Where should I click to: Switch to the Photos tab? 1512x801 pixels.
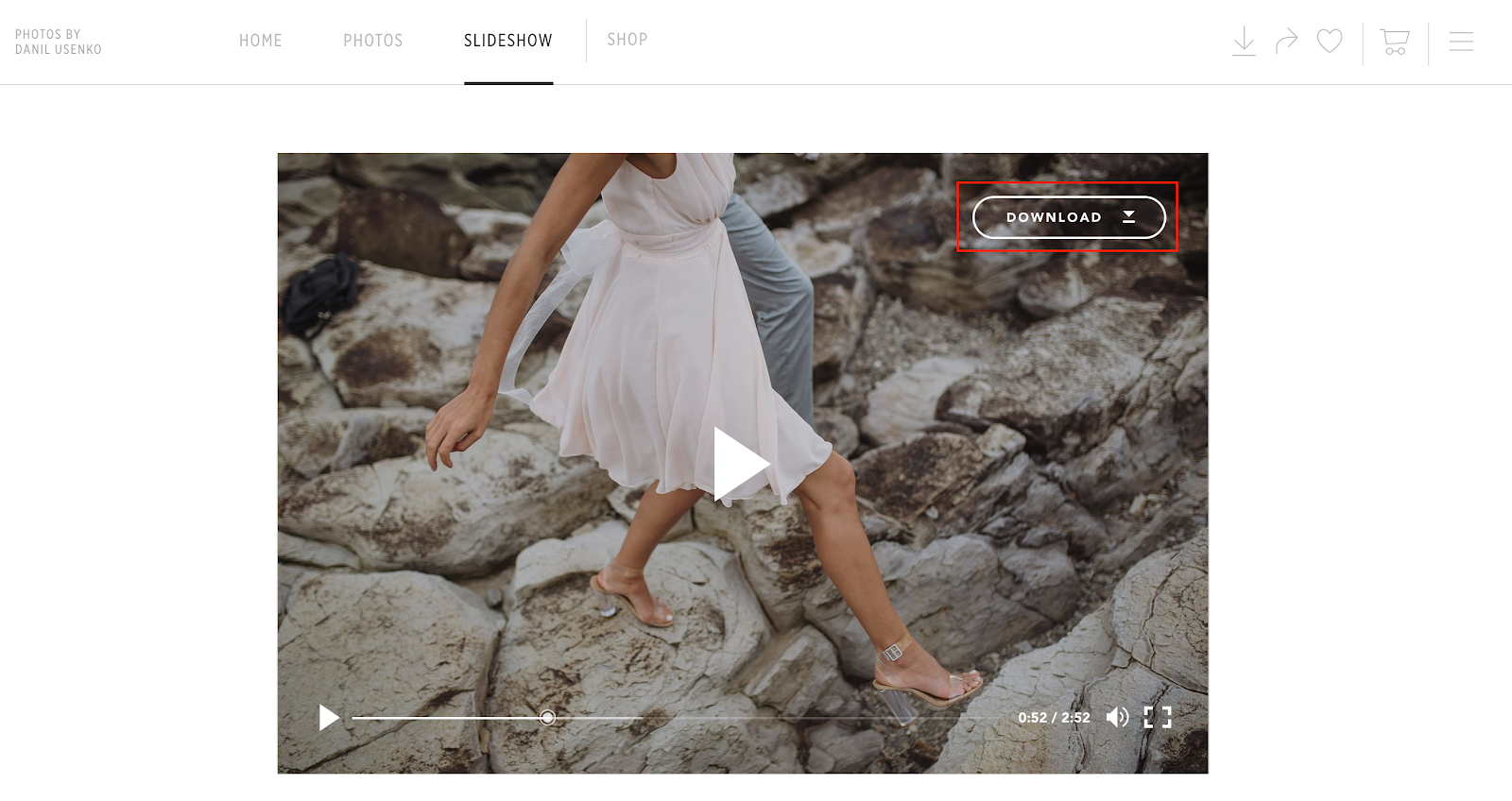point(373,41)
